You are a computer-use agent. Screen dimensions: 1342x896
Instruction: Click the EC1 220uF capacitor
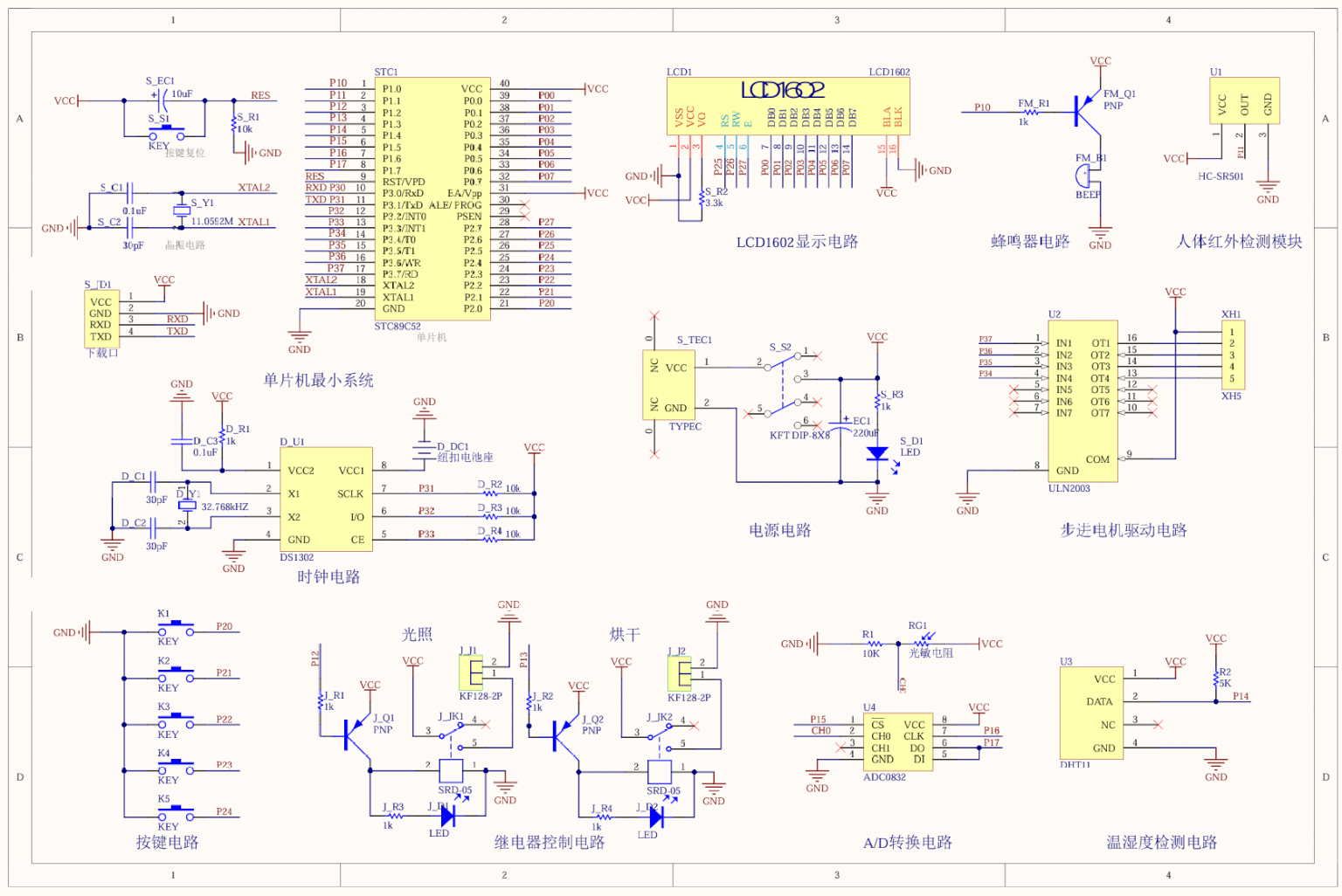tap(840, 425)
